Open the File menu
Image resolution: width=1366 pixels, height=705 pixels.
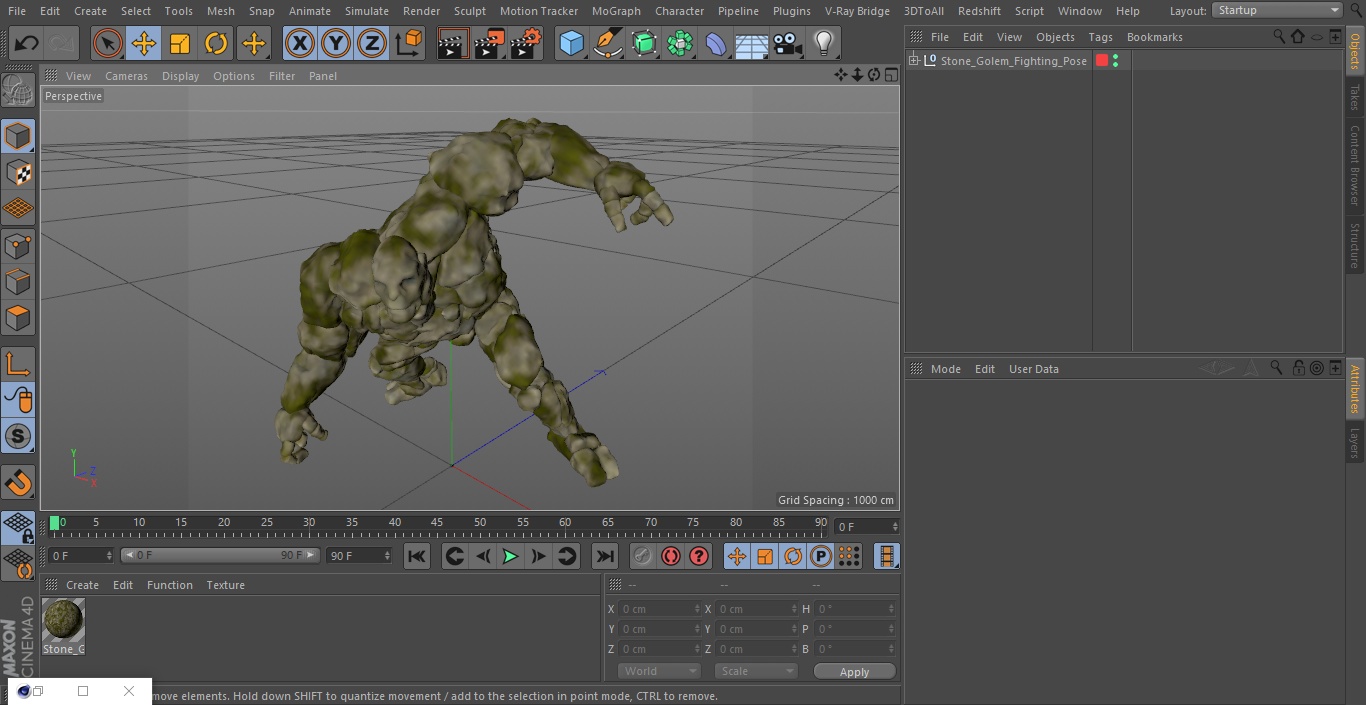[16, 11]
